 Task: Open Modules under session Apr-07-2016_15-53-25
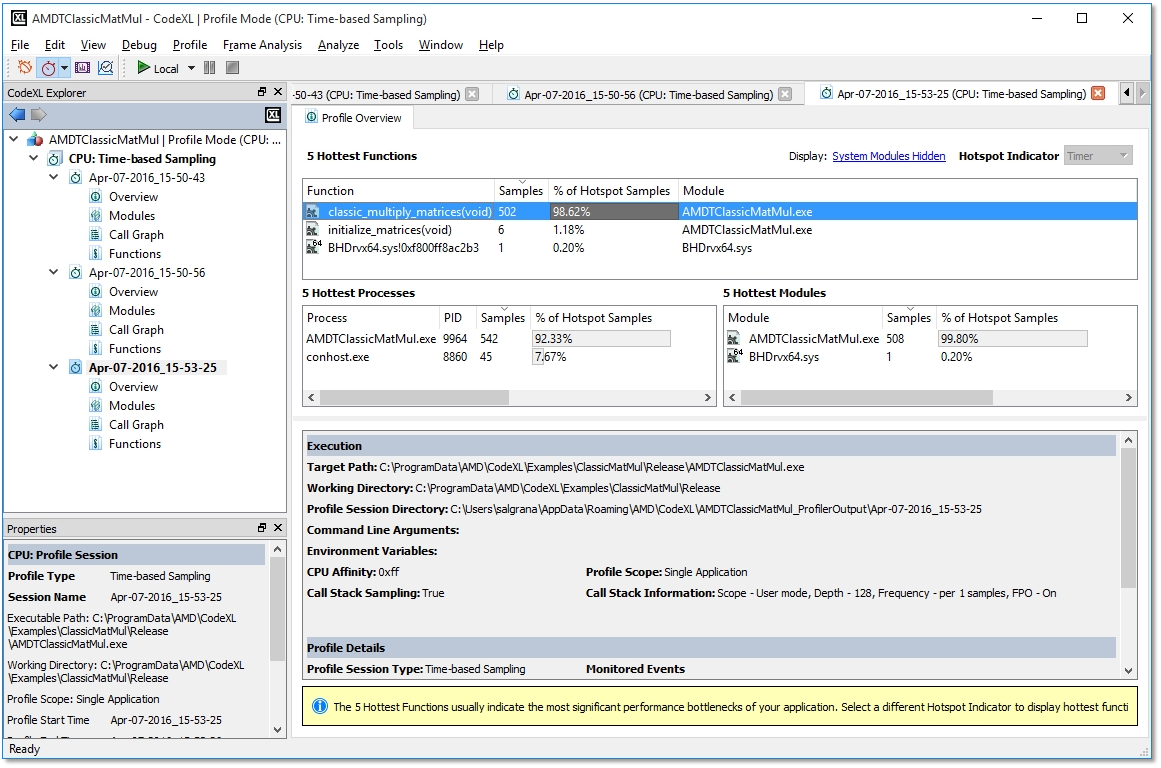click(x=132, y=406)
